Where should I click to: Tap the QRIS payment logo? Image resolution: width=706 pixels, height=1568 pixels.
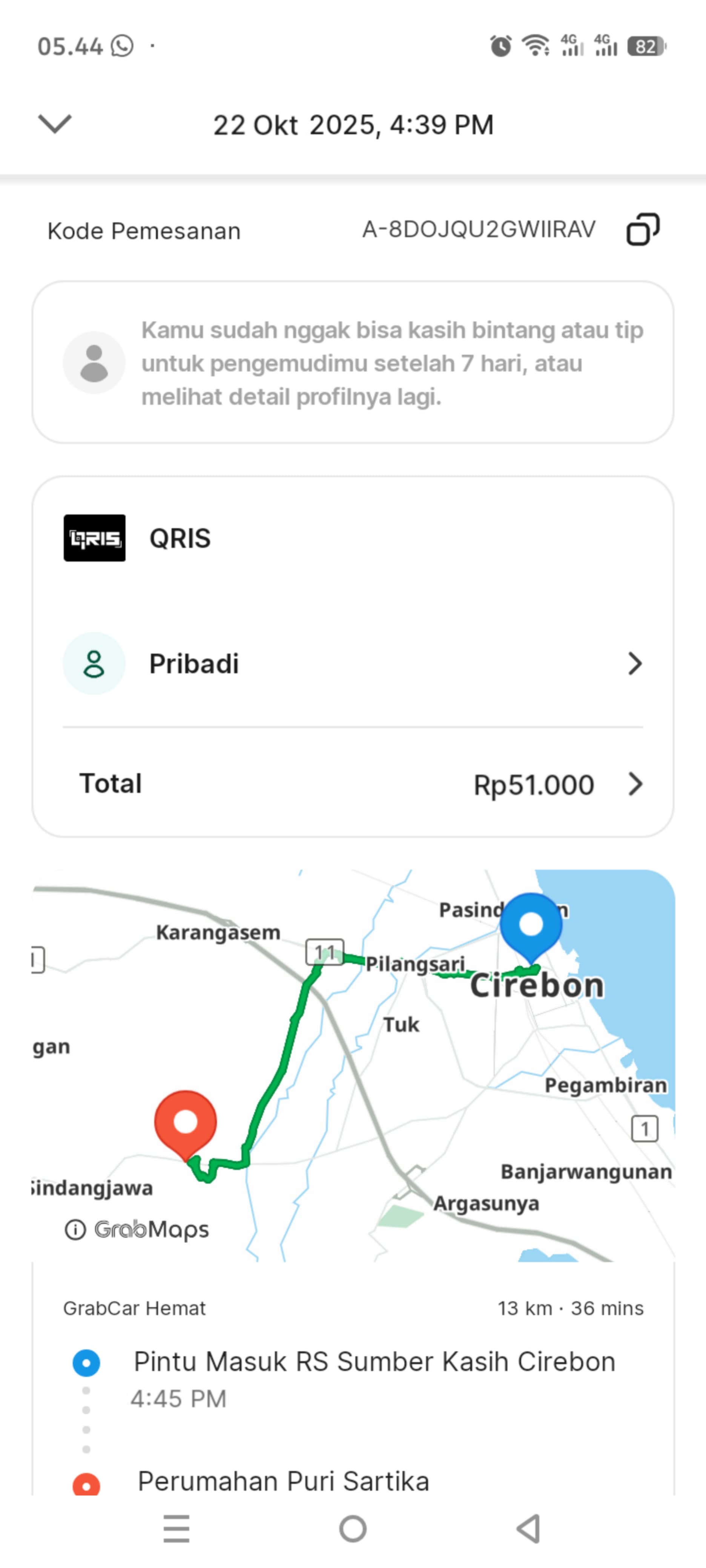(94, 538)
